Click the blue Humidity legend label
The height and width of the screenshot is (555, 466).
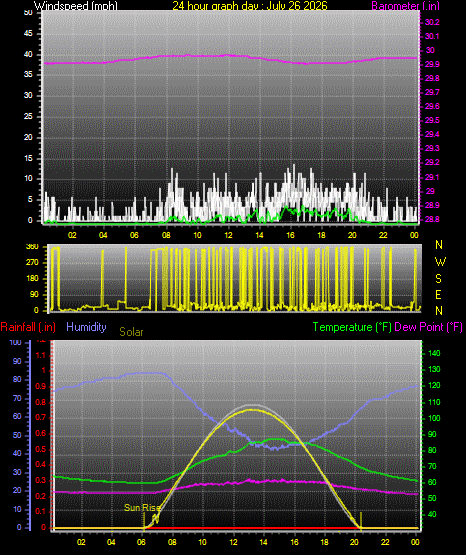tap(86, 327)
